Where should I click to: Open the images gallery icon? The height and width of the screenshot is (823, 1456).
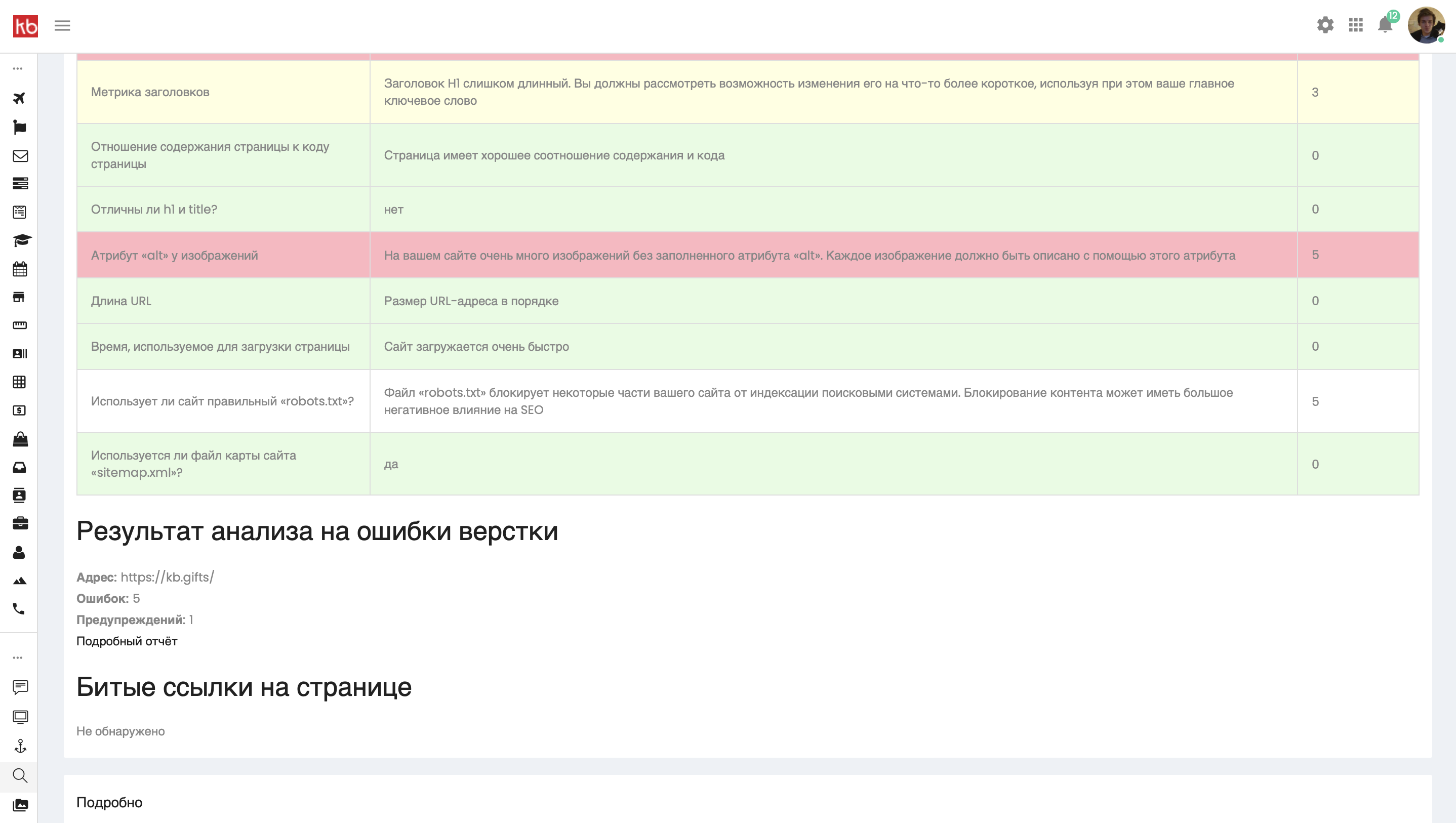(20, 805)
